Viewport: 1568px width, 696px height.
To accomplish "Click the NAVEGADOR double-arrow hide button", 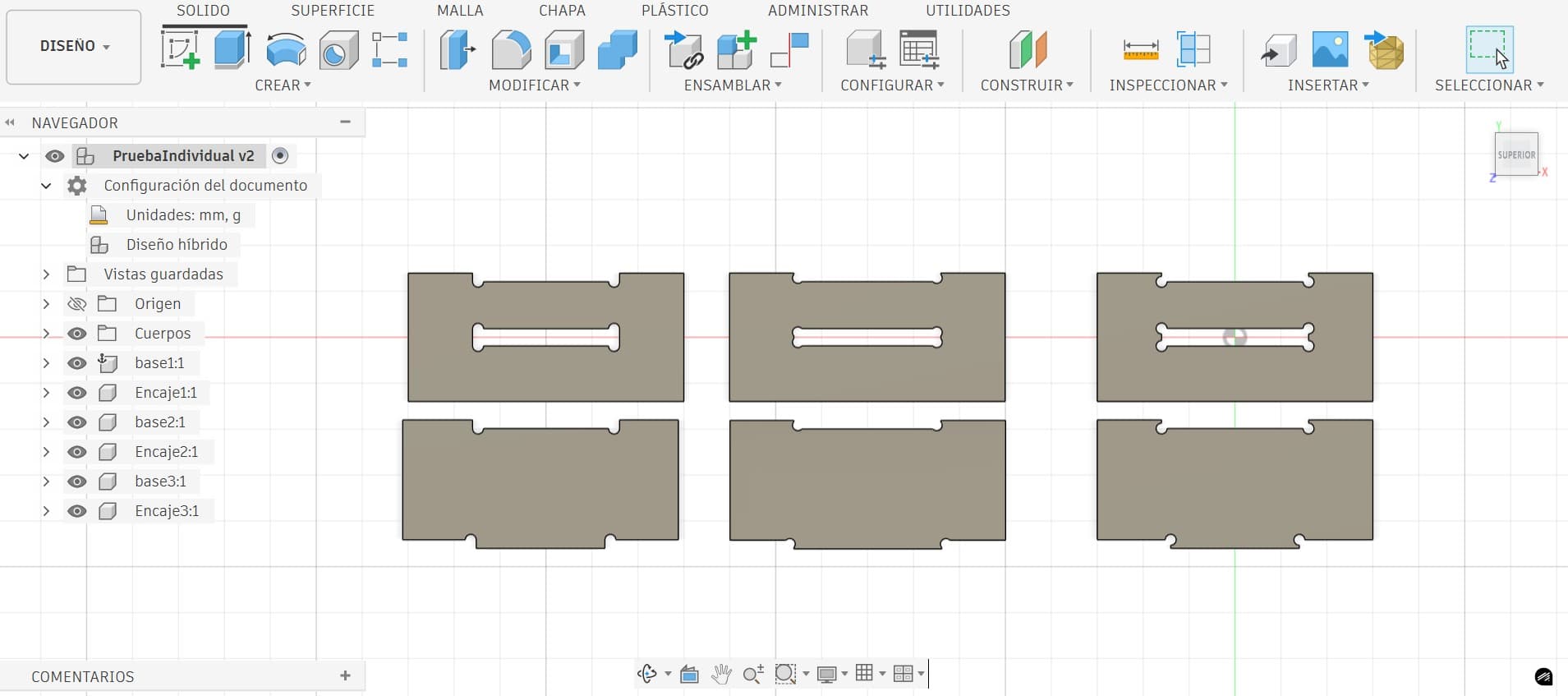I will point(10,122).
